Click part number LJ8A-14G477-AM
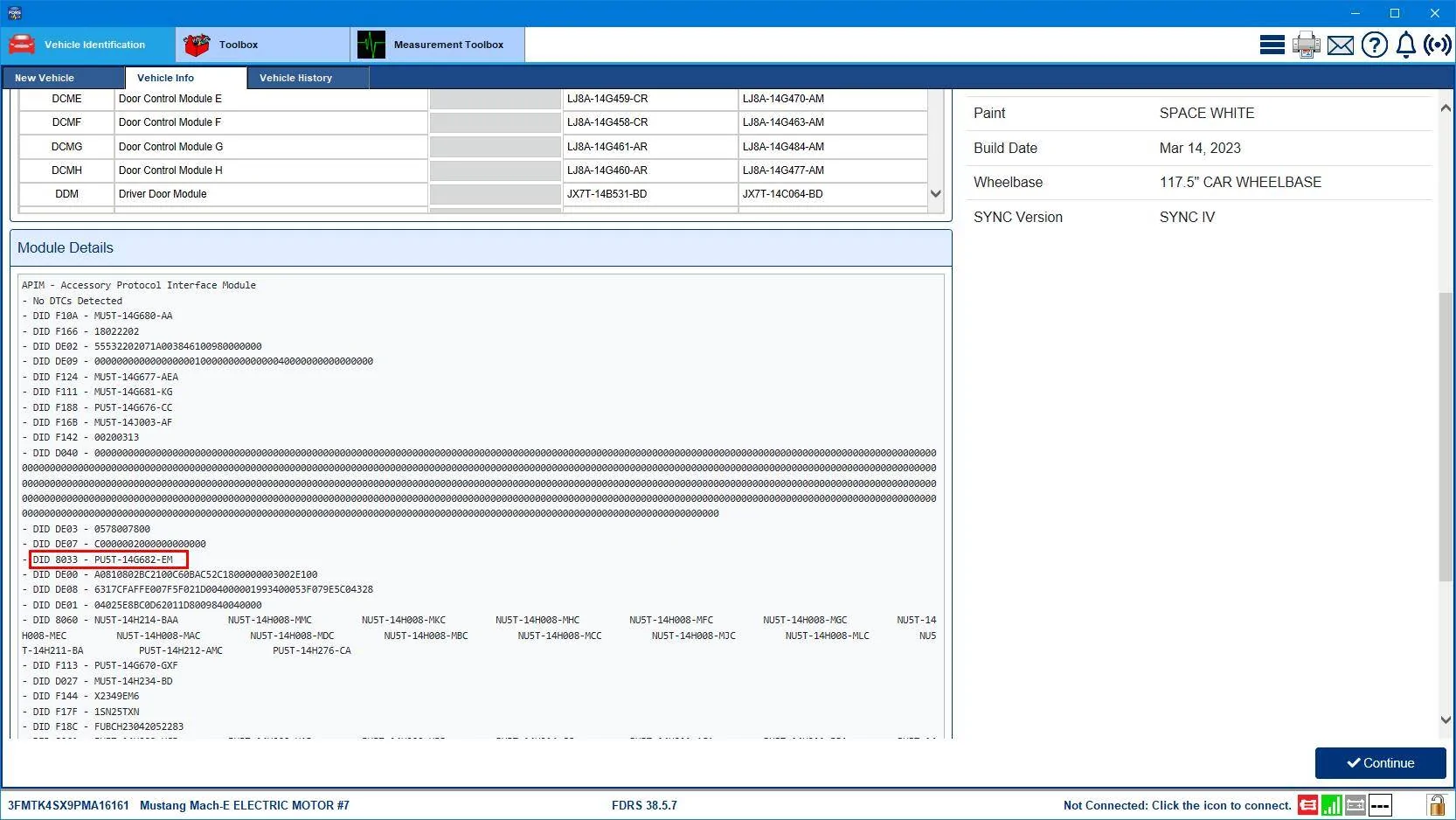The width and height of the screenshot is (1456, 820). pyautogui.click(x=783, y=170)
